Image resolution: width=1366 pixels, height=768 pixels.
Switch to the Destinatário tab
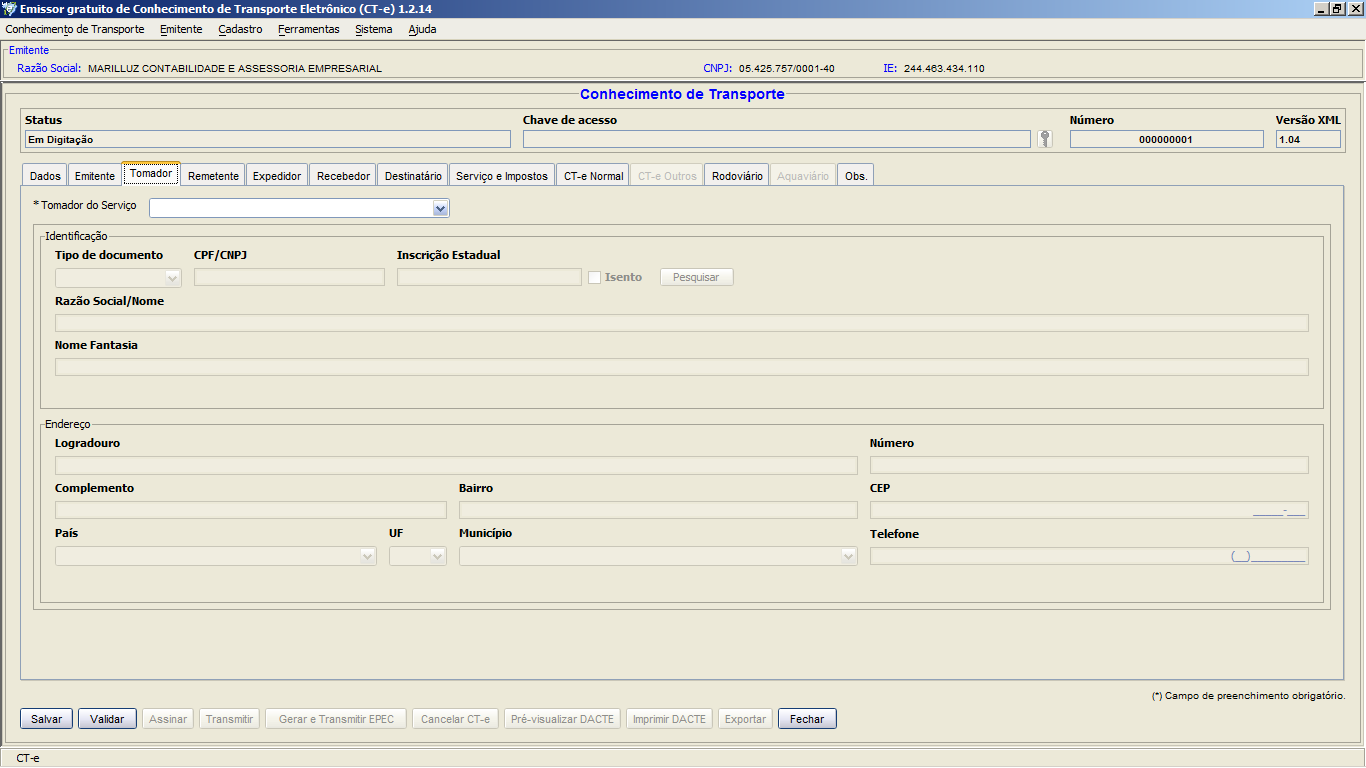pos(413,176)
